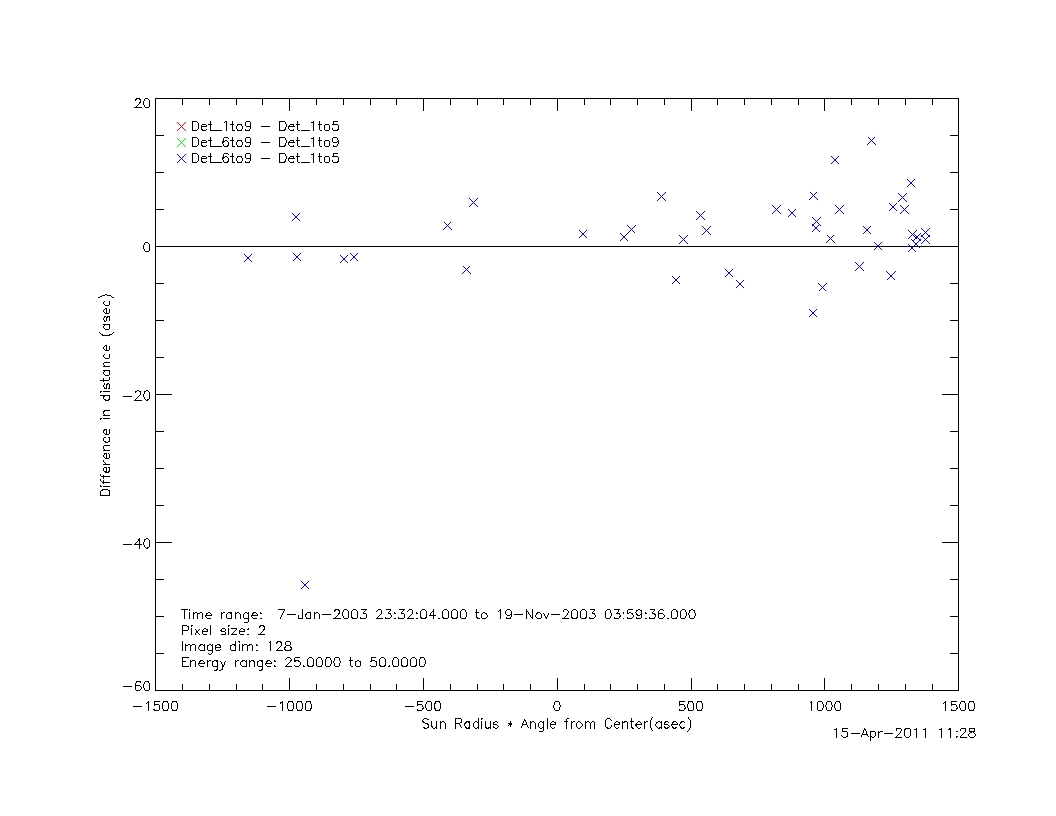Click the 15-Apr-2011 11:28 timestamp

(904, 733)
